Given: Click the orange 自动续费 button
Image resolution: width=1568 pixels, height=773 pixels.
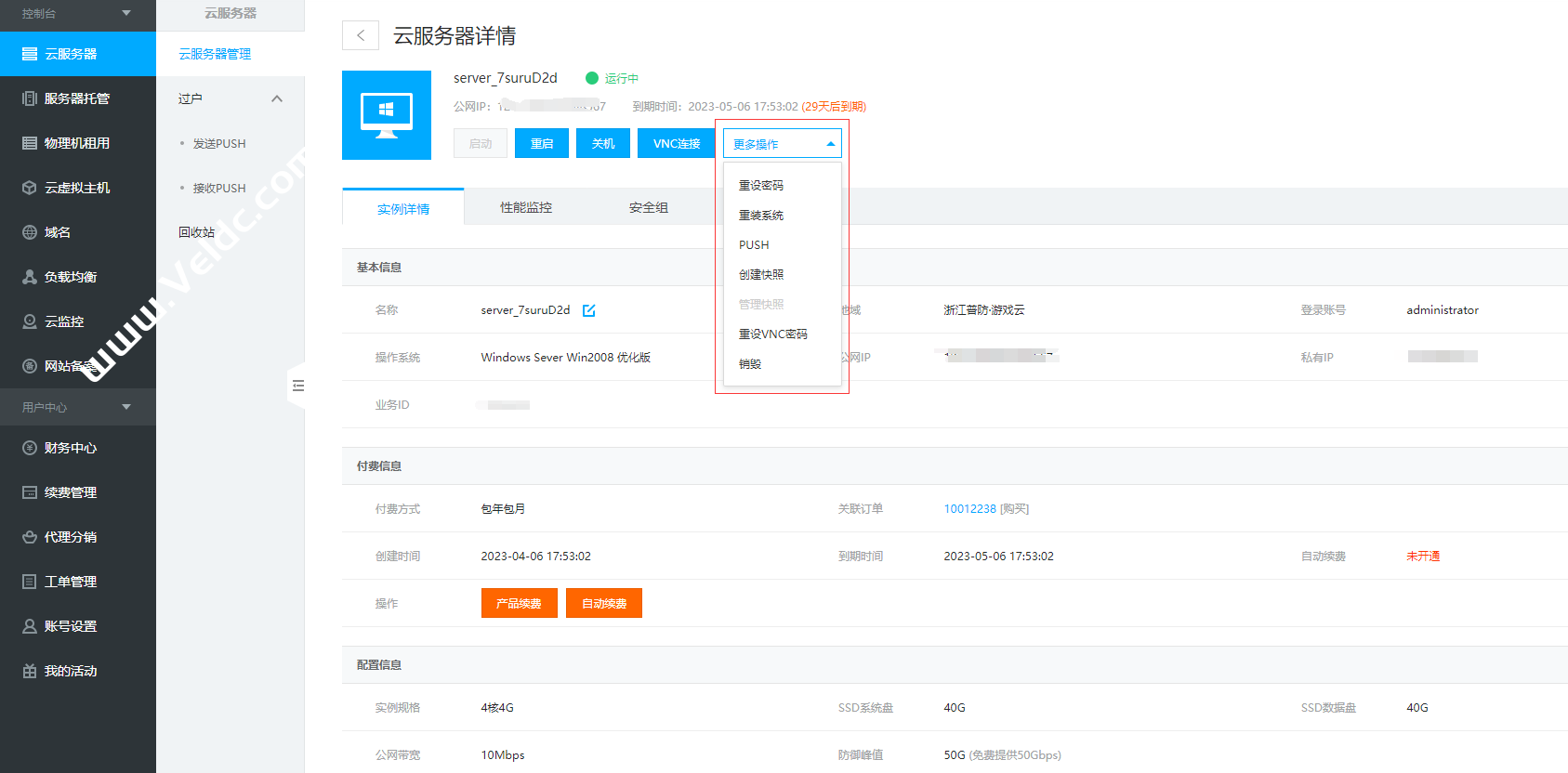Looking at the screenshot, I should click(604, 604).
